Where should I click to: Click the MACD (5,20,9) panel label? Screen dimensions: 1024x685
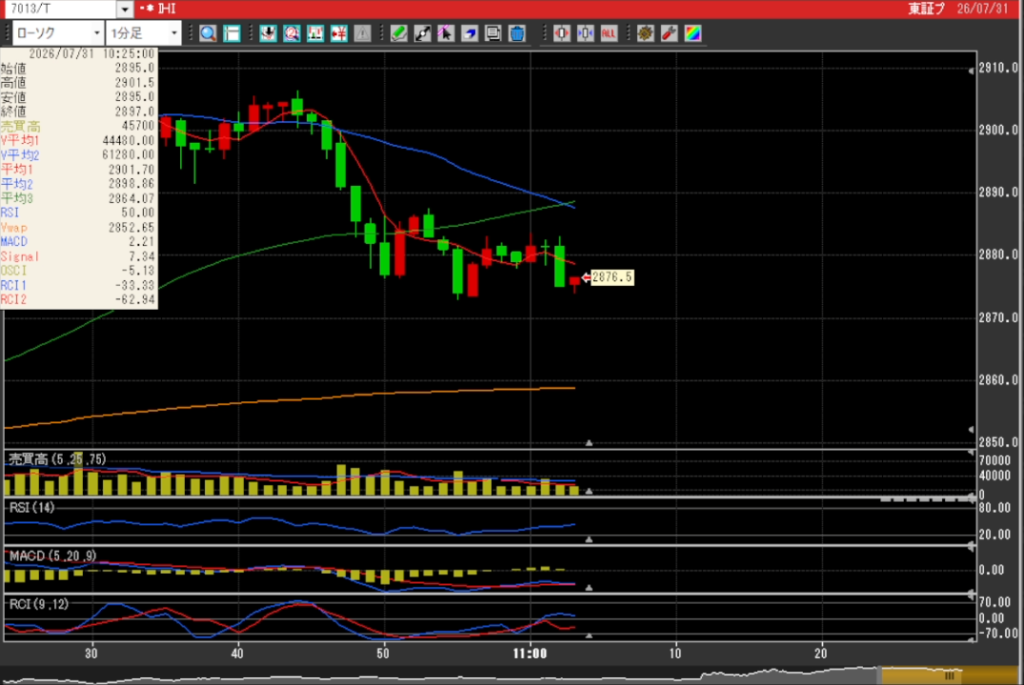tap(53, 556)
